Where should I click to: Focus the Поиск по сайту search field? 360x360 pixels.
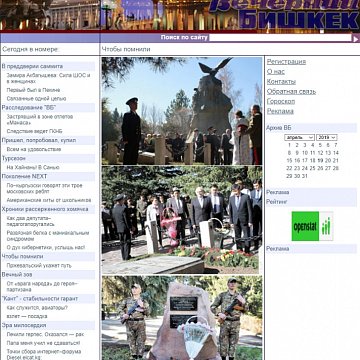(280, 38)
